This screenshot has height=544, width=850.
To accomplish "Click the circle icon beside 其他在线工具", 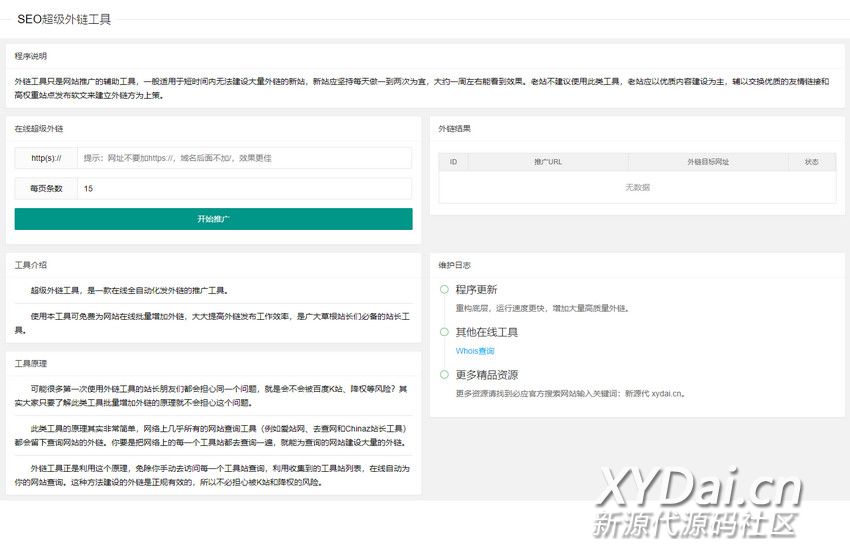I will [x=443, y=332].
